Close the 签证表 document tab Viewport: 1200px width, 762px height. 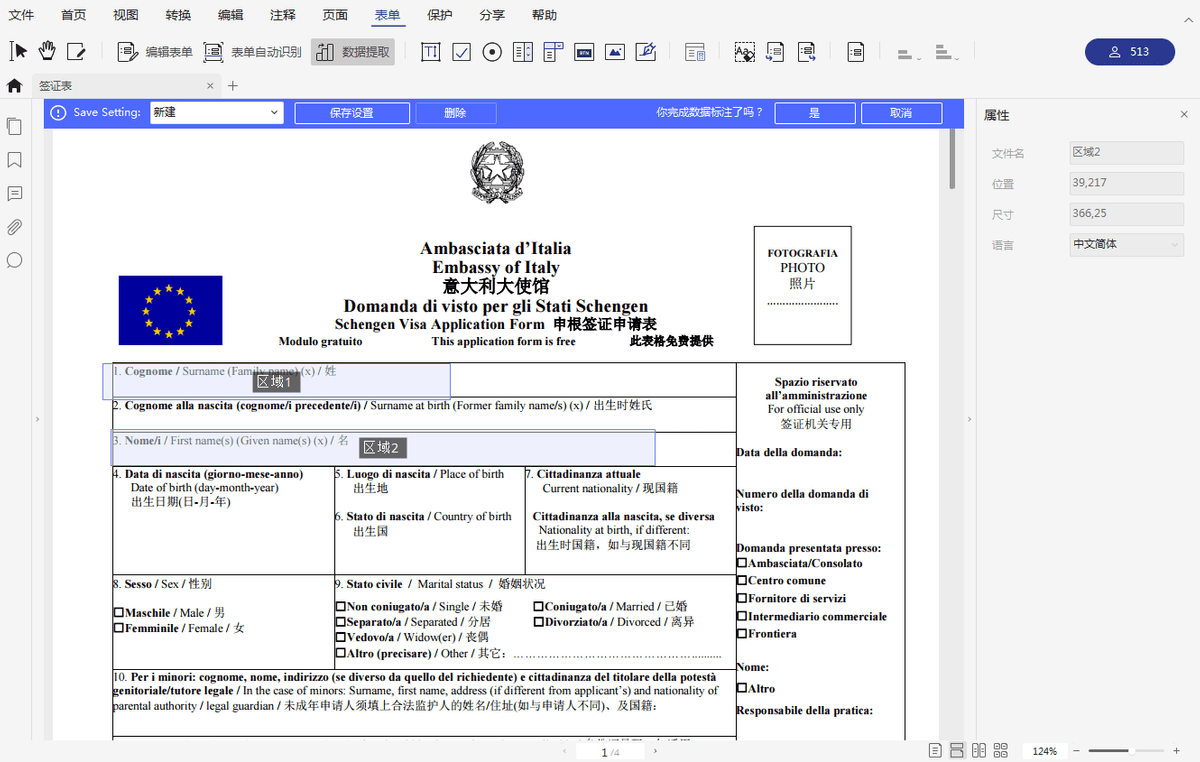click(210, 86)
